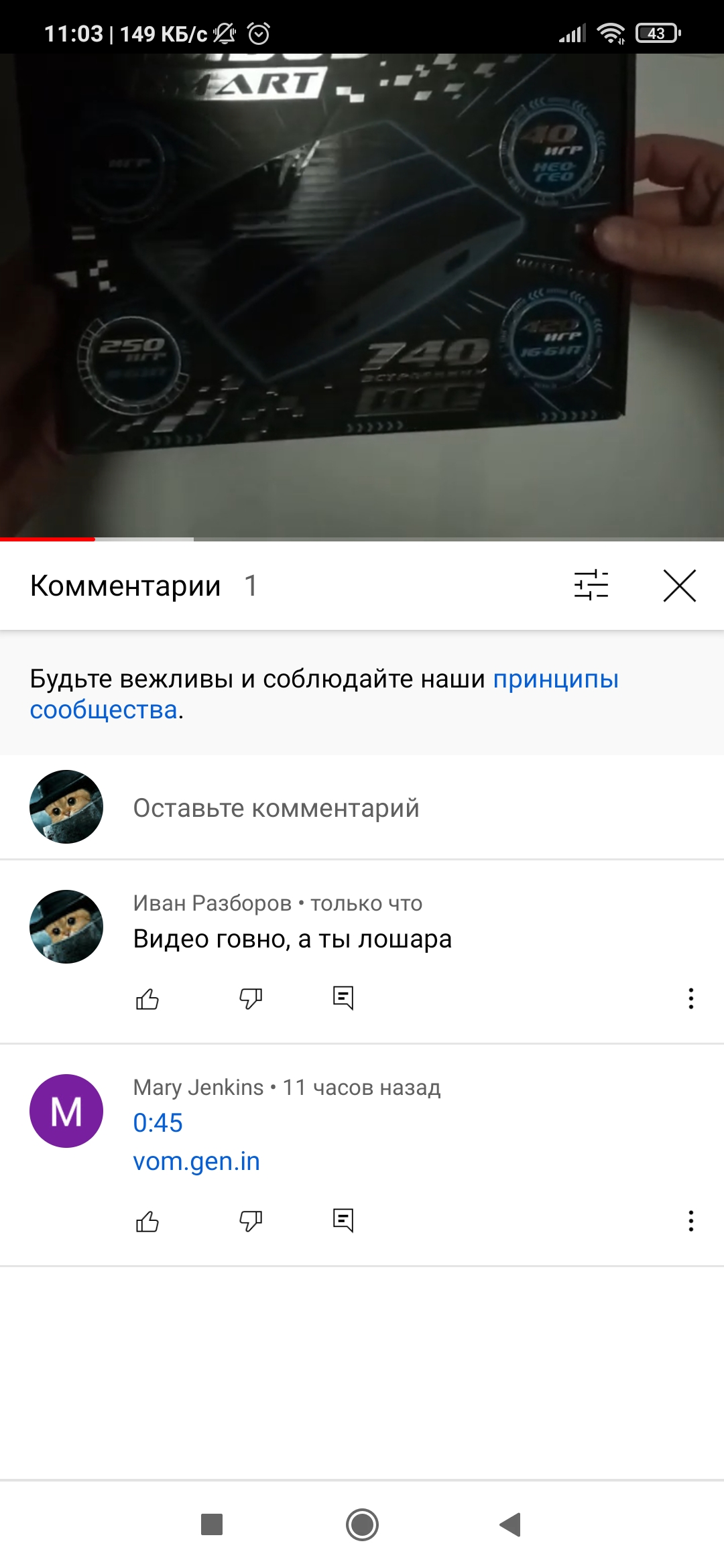Reply to Иван Разборов's comment
Screen dimensions: 724x1568
click(x=343, y=998)
